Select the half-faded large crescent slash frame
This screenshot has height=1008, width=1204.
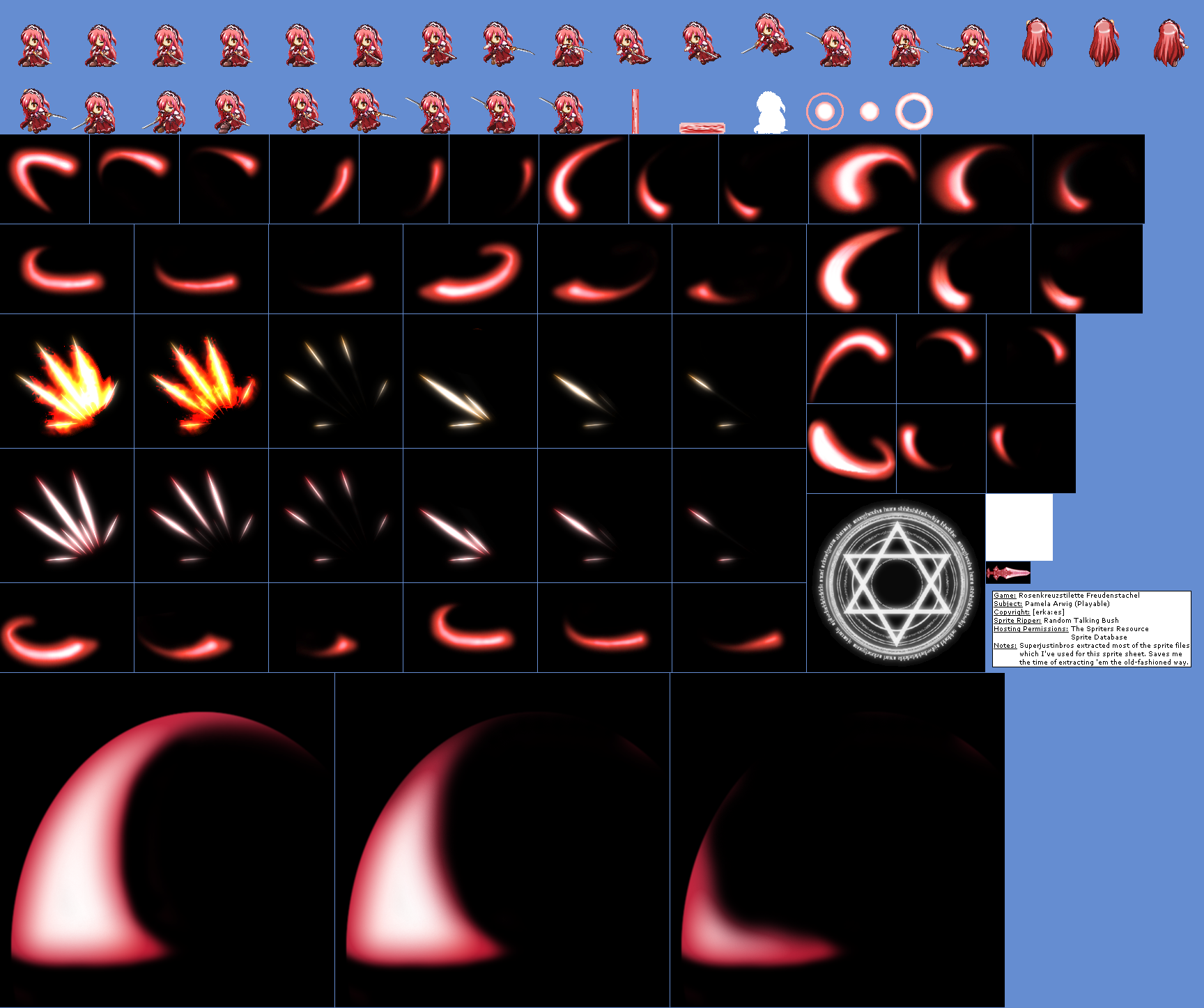click(502, 840)
